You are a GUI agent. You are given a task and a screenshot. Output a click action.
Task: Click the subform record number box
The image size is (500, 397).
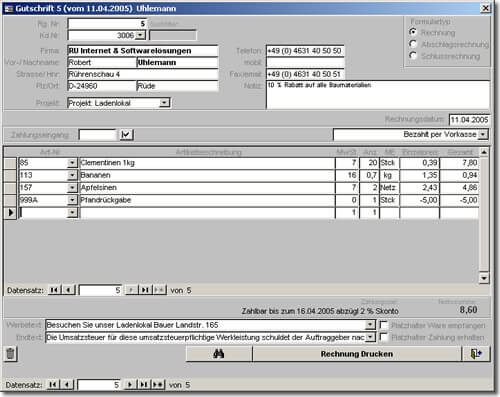(x=100, y=290)
